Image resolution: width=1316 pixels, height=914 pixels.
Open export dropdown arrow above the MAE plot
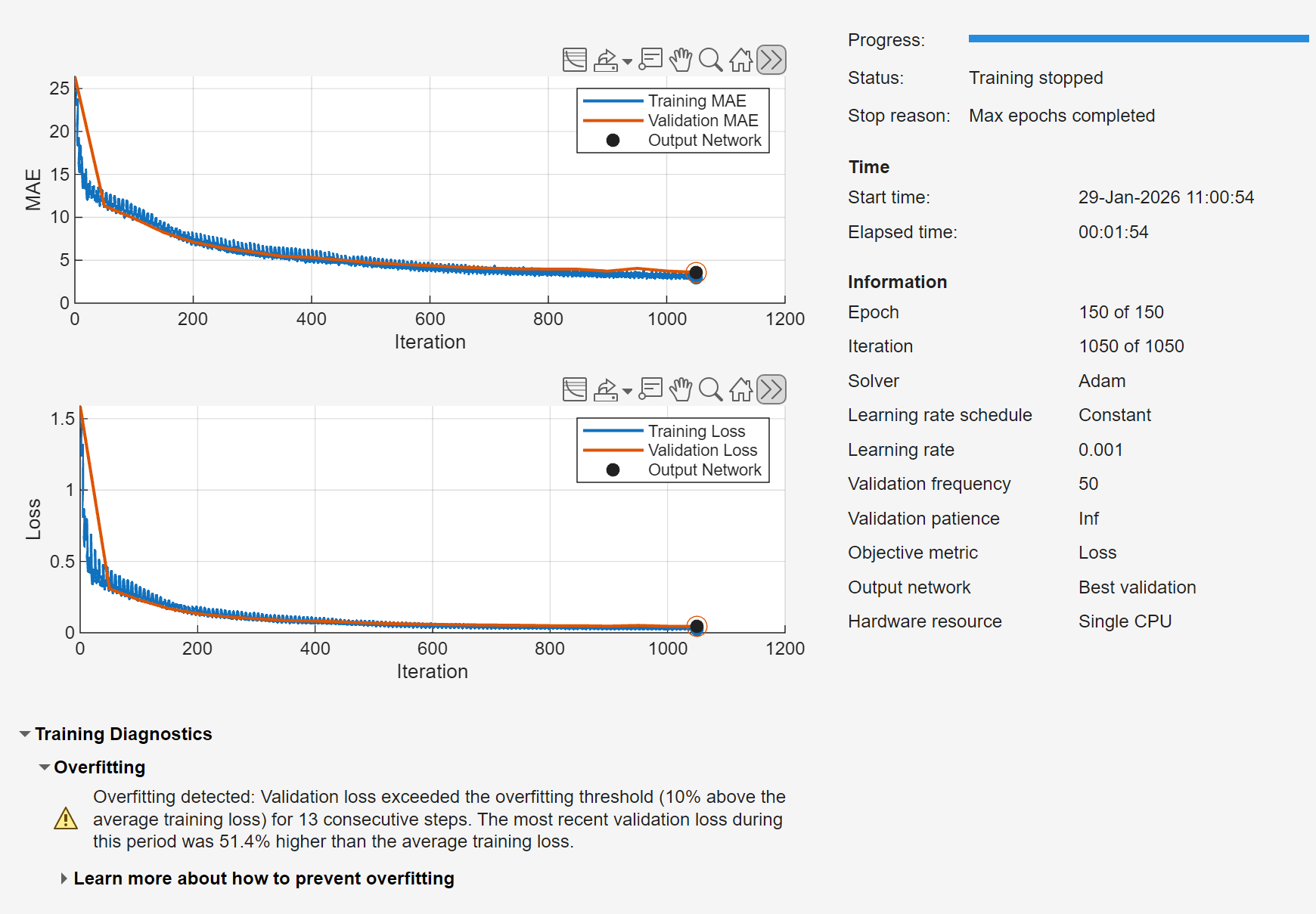pyautogui.click(x=627, y=62)
